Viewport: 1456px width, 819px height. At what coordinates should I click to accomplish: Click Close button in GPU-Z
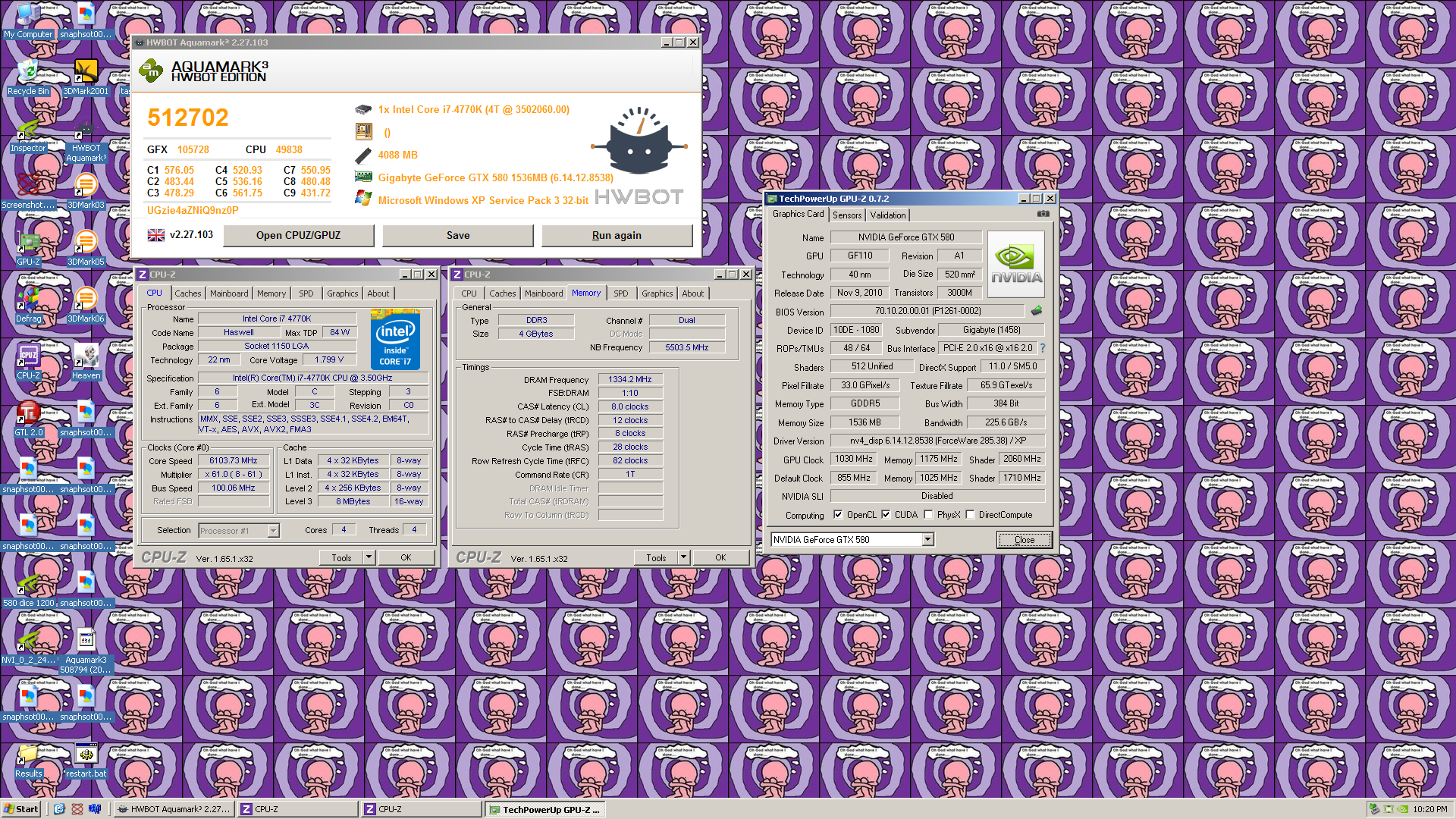pos(1025,539)
